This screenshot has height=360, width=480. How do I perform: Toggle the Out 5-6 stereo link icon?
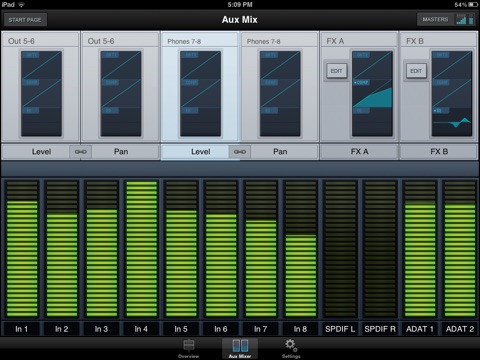click(80, 152)
